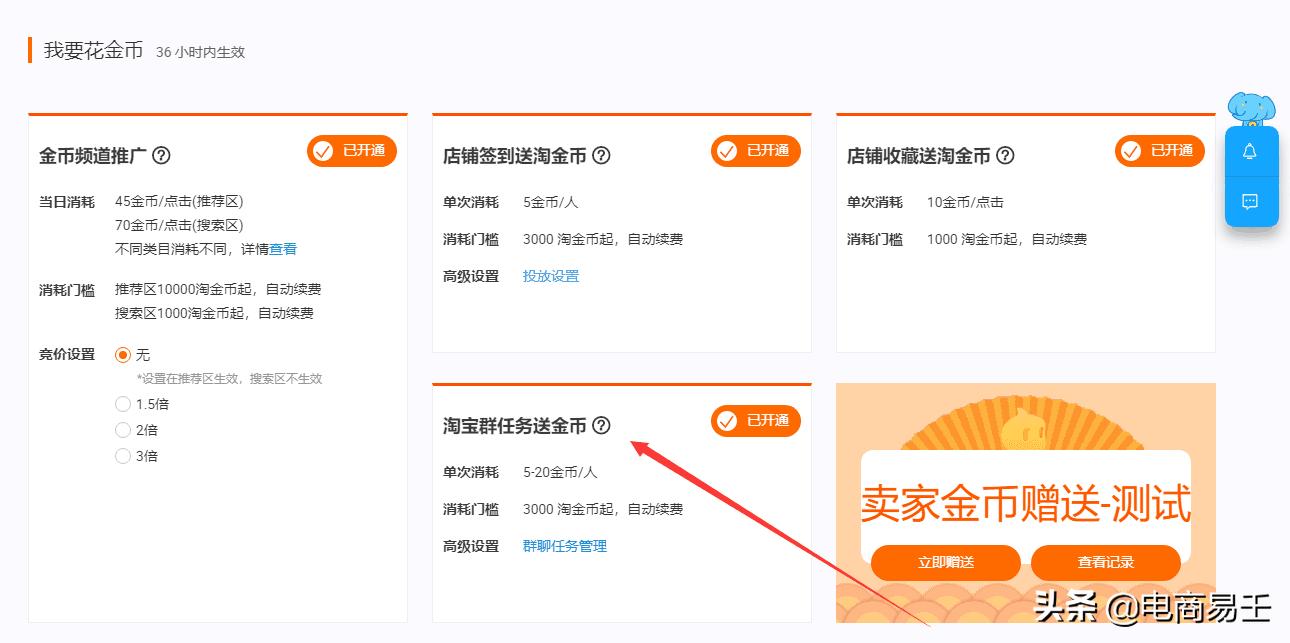Click 已开通 status on 店铺签到送淘金币
This screenshot has height=643, width=1290.
755,151
